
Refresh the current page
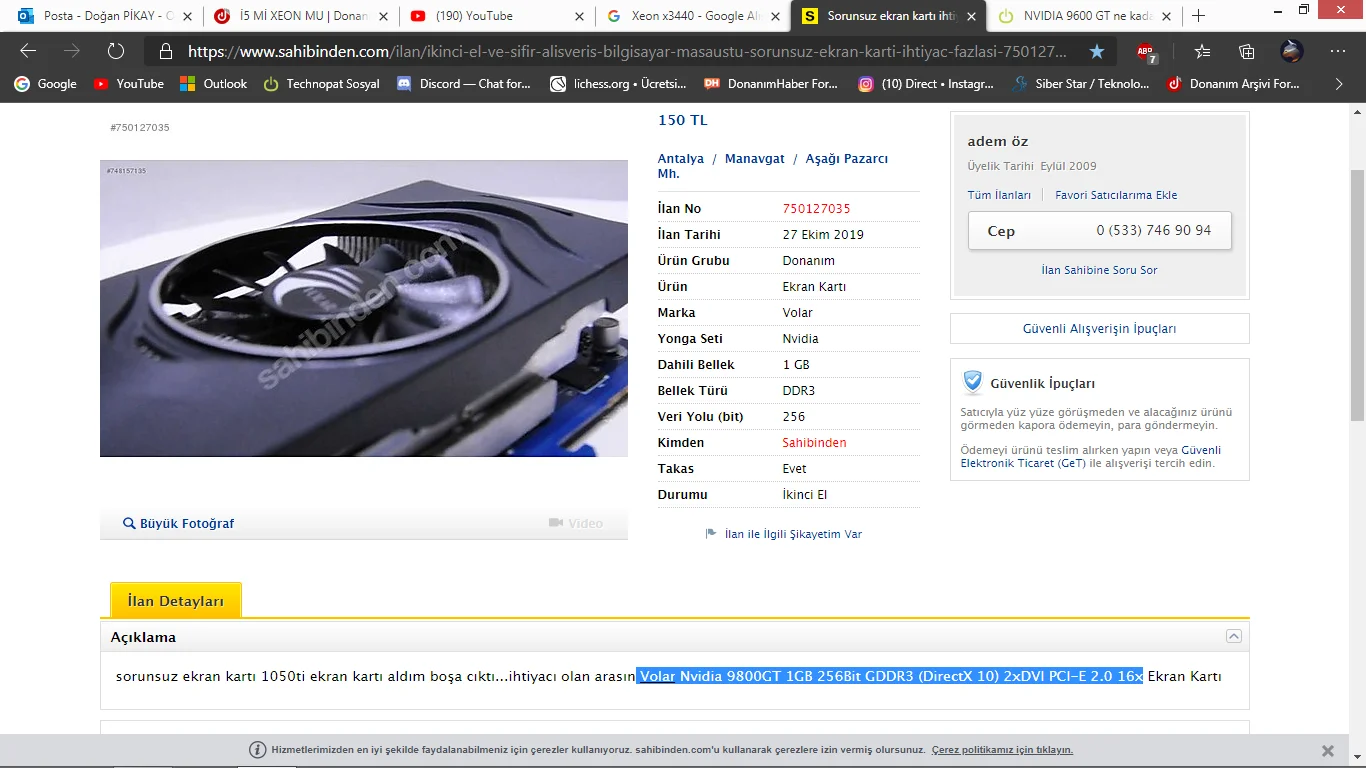click(x=116, y=51)
